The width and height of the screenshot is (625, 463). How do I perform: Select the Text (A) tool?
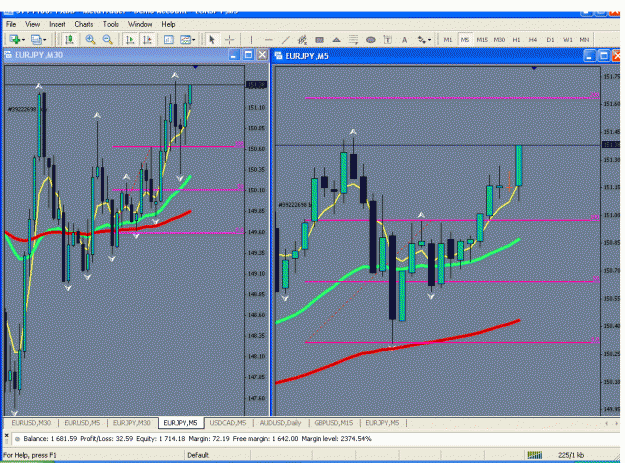(x=405, y=39)
